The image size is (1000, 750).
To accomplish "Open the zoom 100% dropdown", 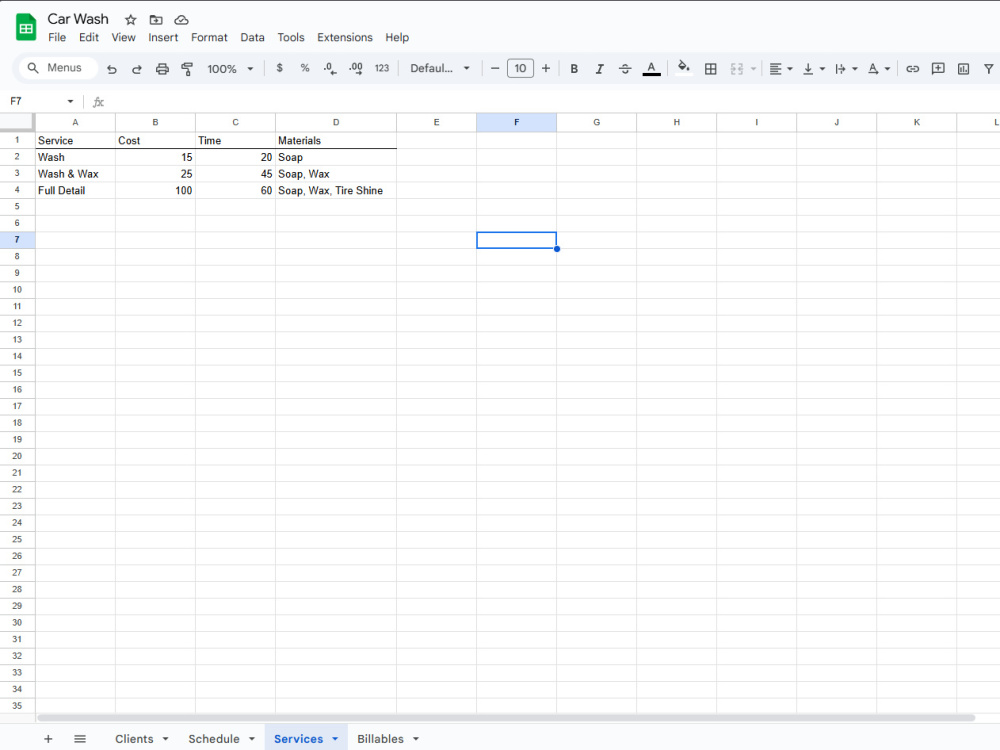I will click(230, 69).
